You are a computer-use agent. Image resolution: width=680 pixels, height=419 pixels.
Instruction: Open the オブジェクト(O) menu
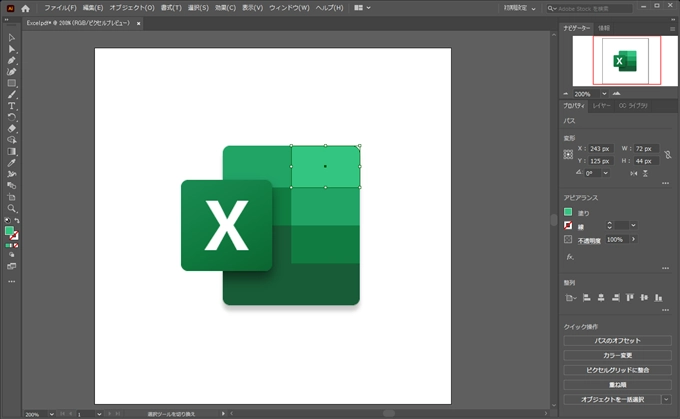(132, 8)
